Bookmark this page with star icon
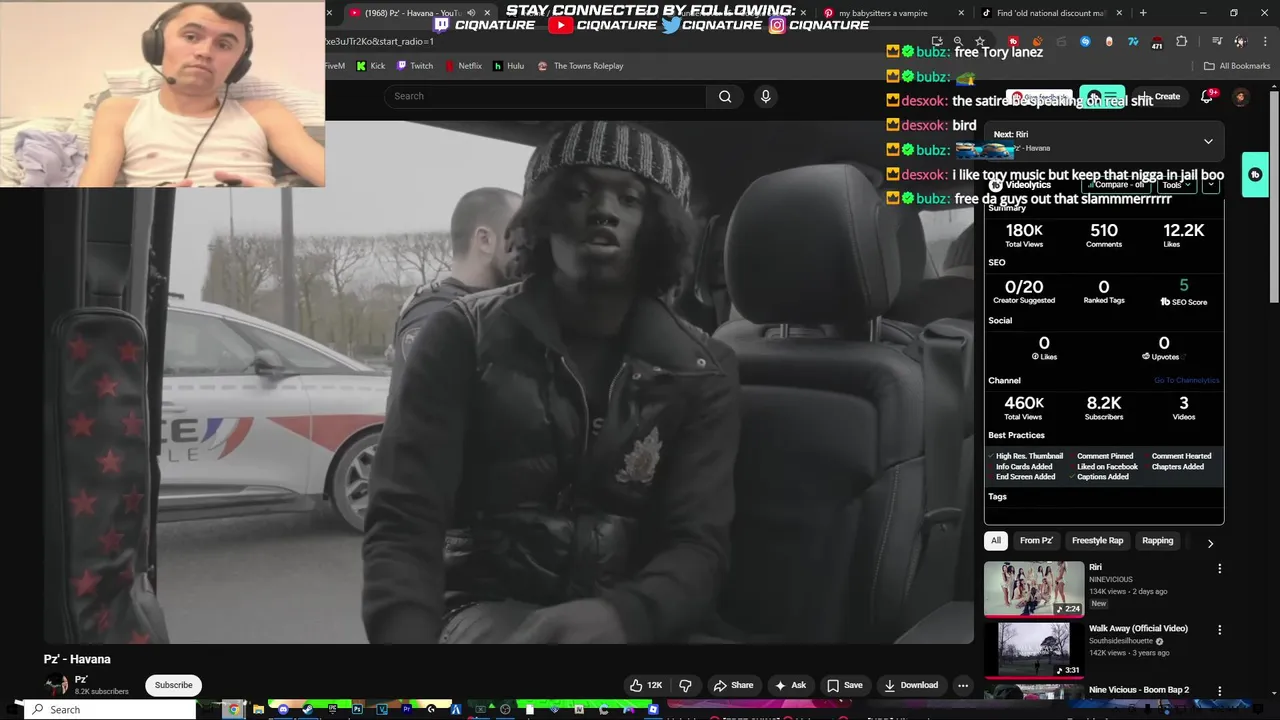The height and width of the screenshot is (720, 1280). point(980,41)
